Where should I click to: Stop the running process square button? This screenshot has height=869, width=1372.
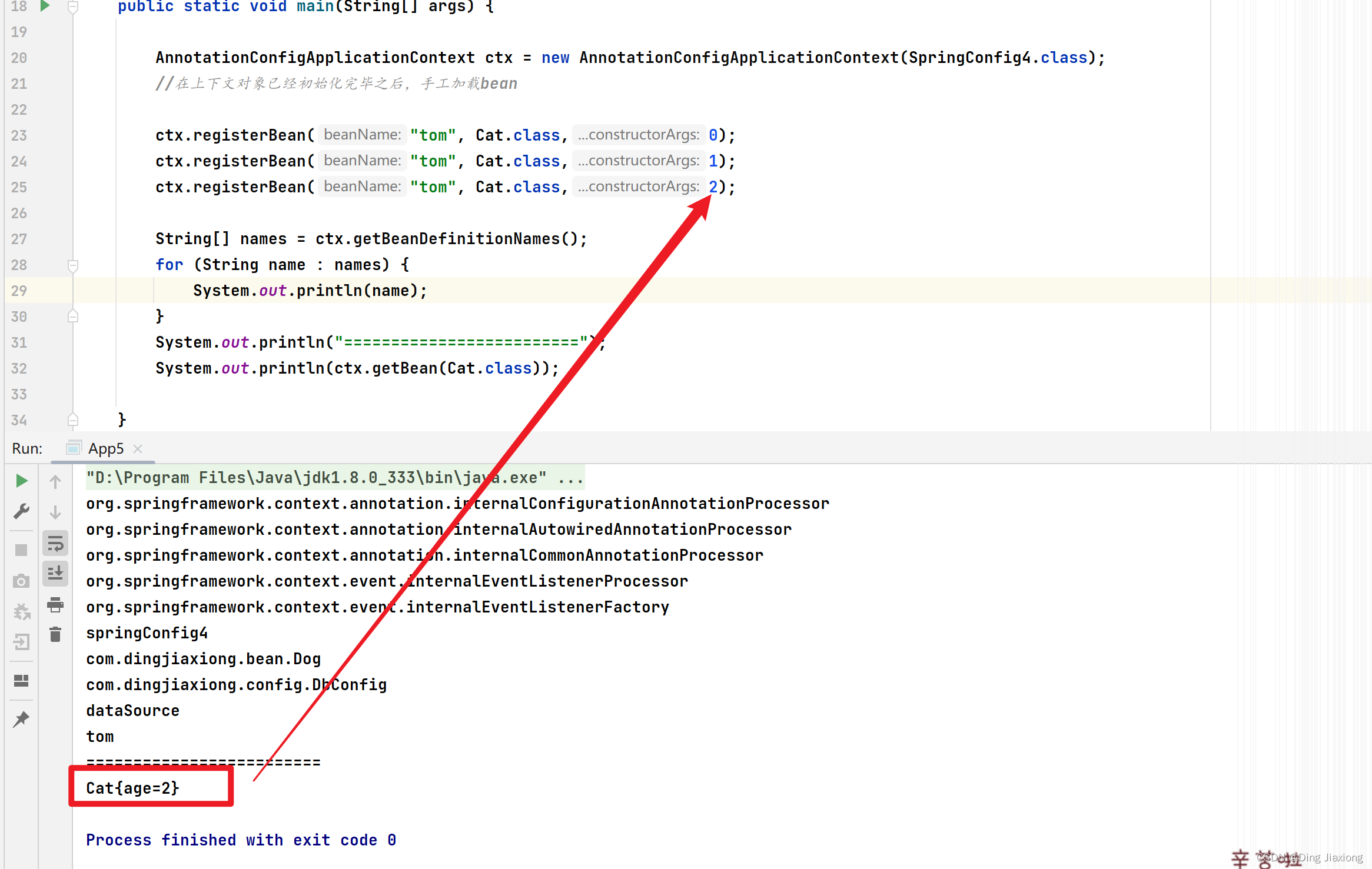[x=21, y=550]
